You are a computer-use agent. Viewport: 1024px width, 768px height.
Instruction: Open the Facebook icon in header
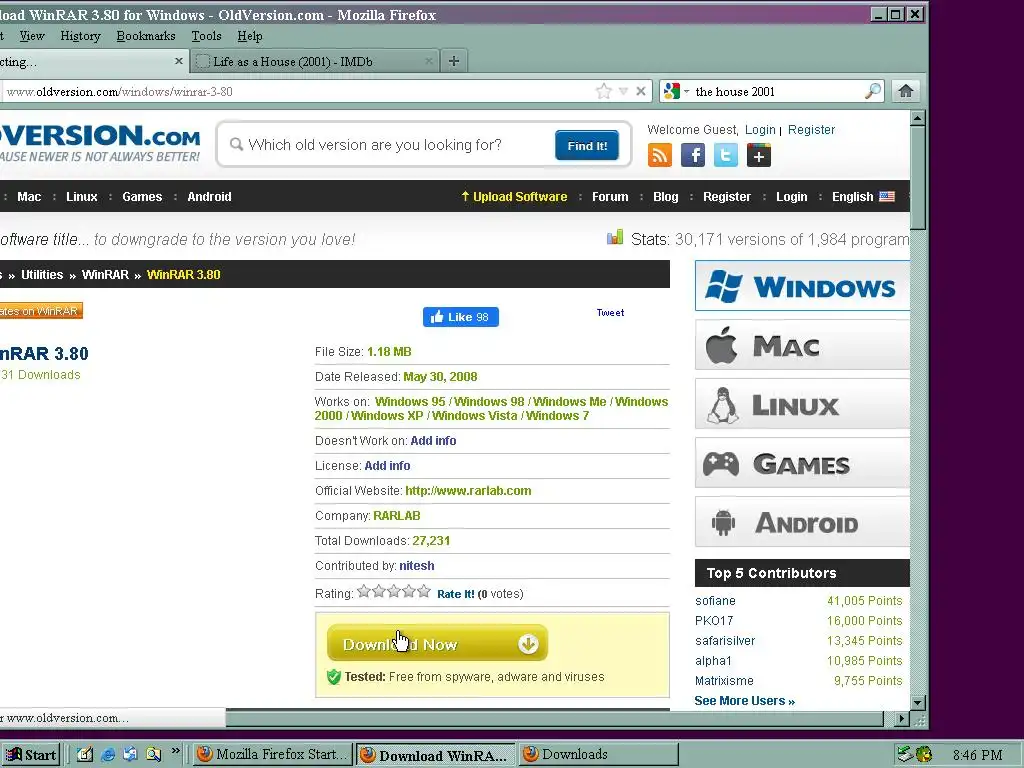pyautogui.click(x=693, y=155)
